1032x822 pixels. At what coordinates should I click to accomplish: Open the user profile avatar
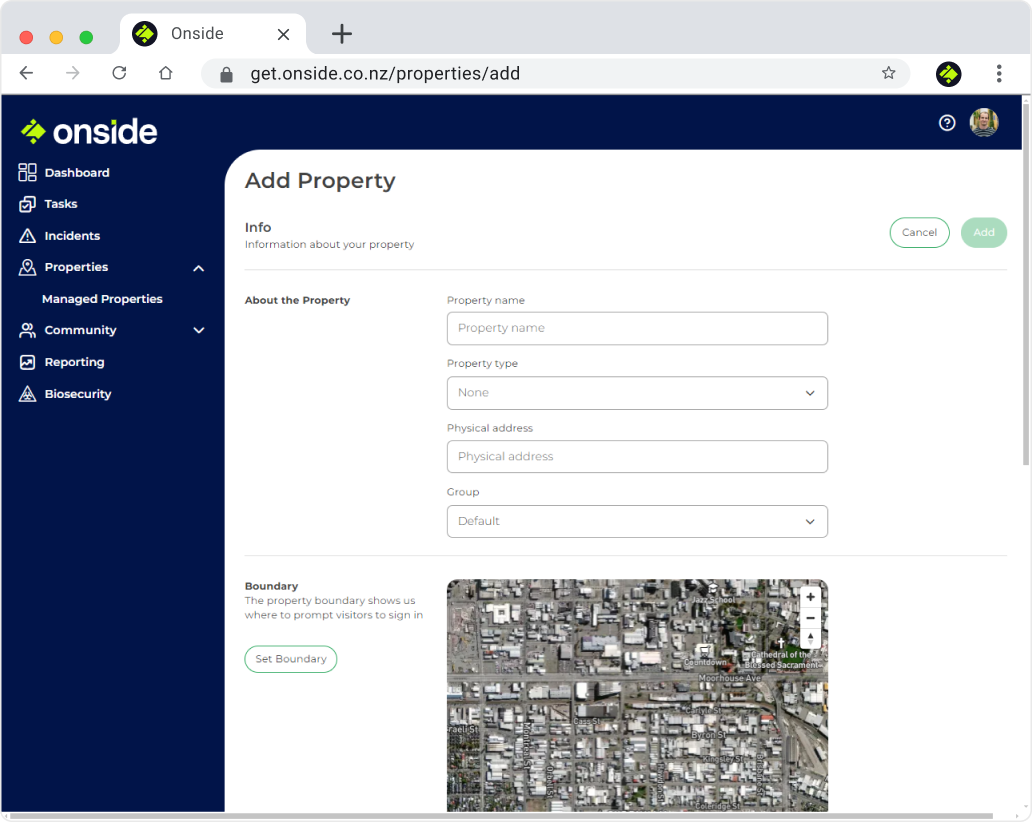tap(984, 122)
